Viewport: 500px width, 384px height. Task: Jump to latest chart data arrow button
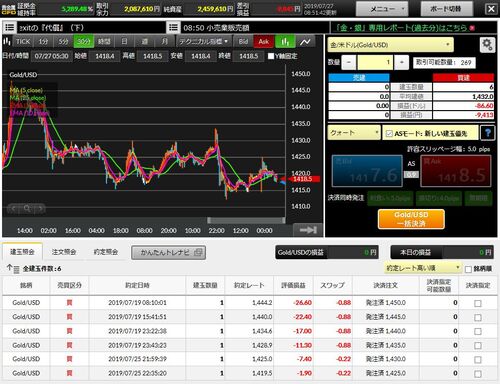coord(308,230)
